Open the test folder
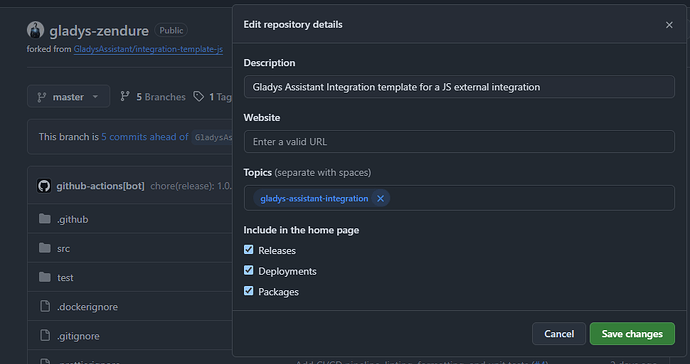The image size is (690, 364). [x=65, y=278]
